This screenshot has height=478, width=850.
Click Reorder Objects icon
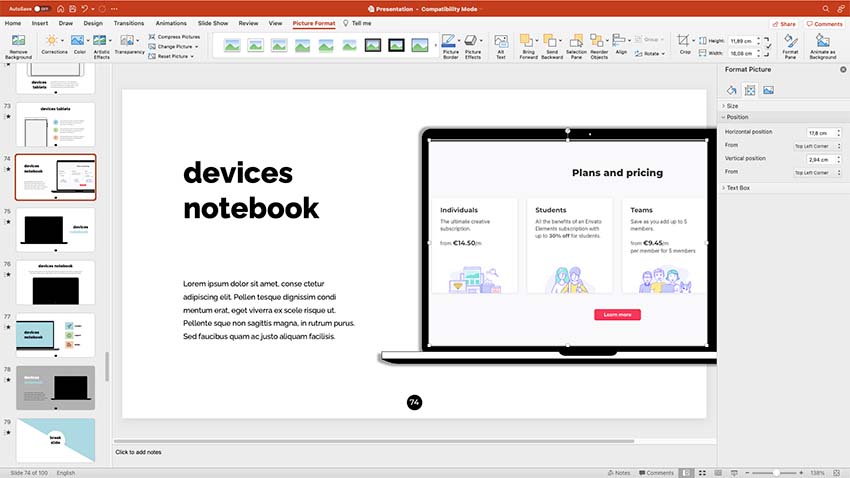coord(597,41)
